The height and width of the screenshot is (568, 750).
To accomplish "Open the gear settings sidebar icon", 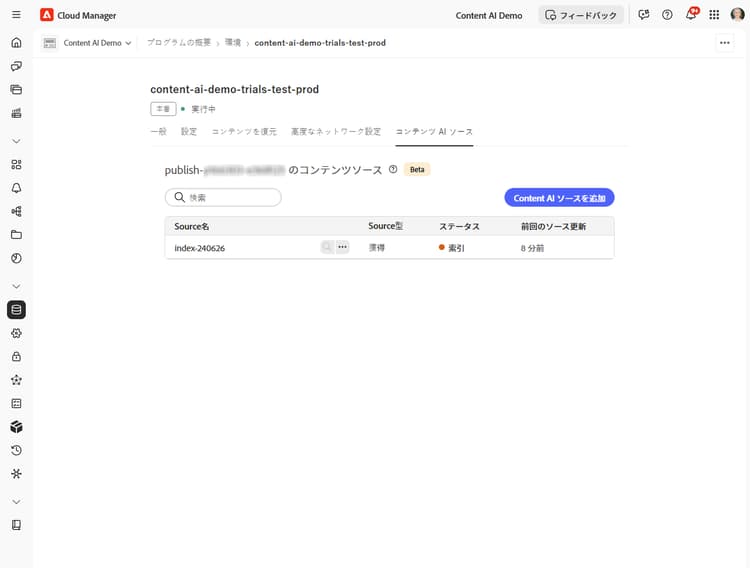I will tap(16, 333).
